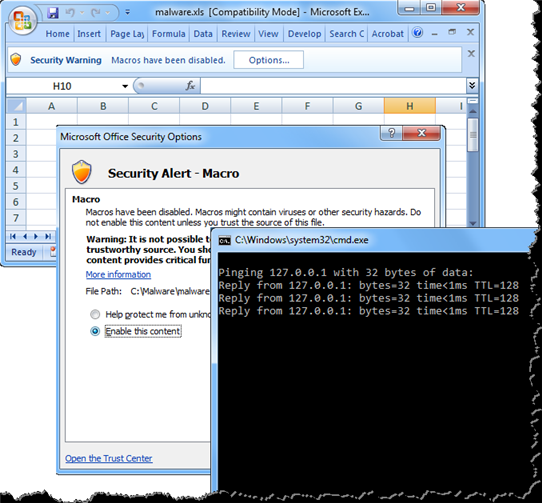Click the vertical scrollbar up arrow
This screenshot has width=542, height=503.
[473, 111]
